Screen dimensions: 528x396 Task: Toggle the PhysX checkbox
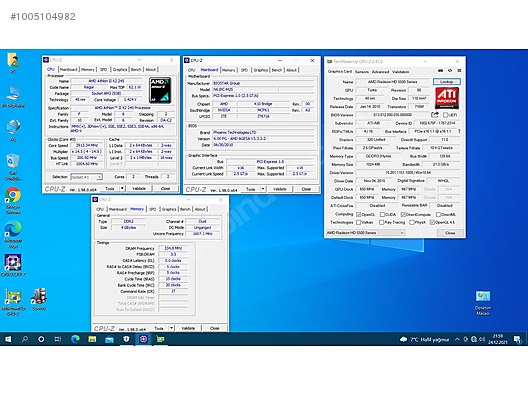point(411,222)
